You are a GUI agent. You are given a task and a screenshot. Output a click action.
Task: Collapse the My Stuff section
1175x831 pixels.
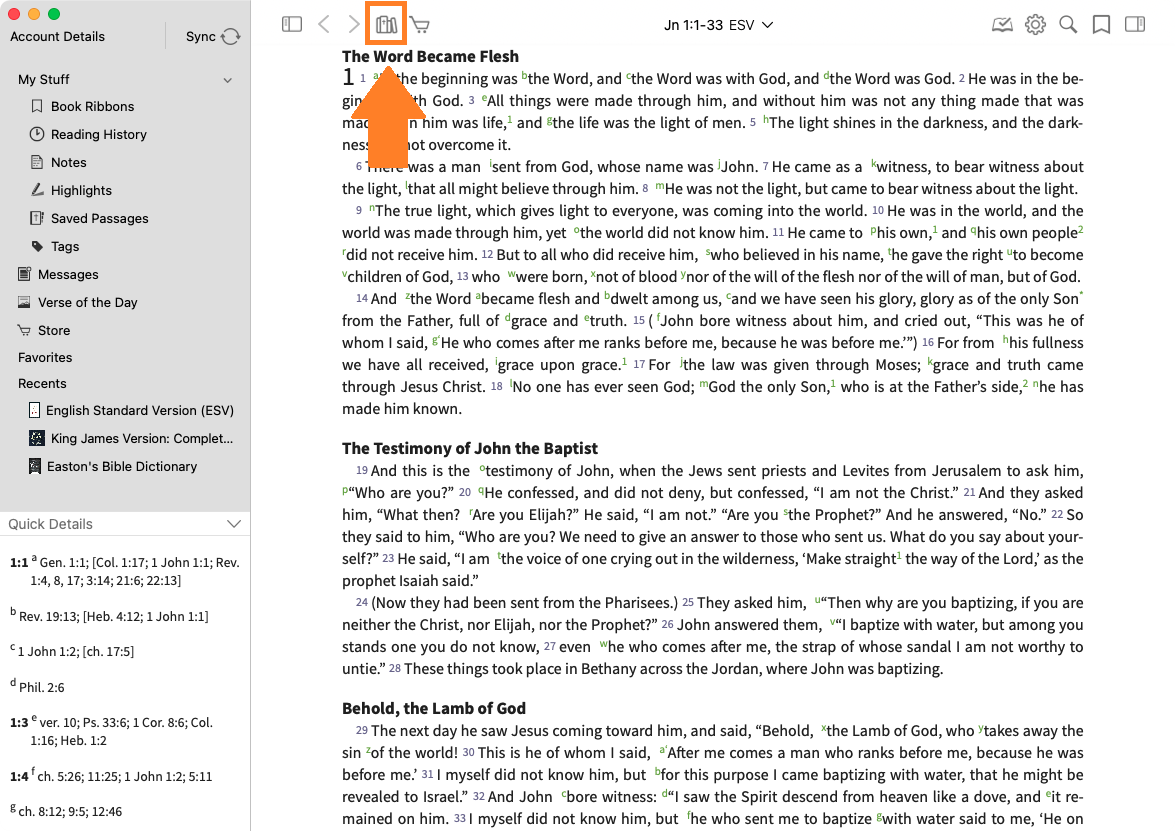(x=228, y=80)
